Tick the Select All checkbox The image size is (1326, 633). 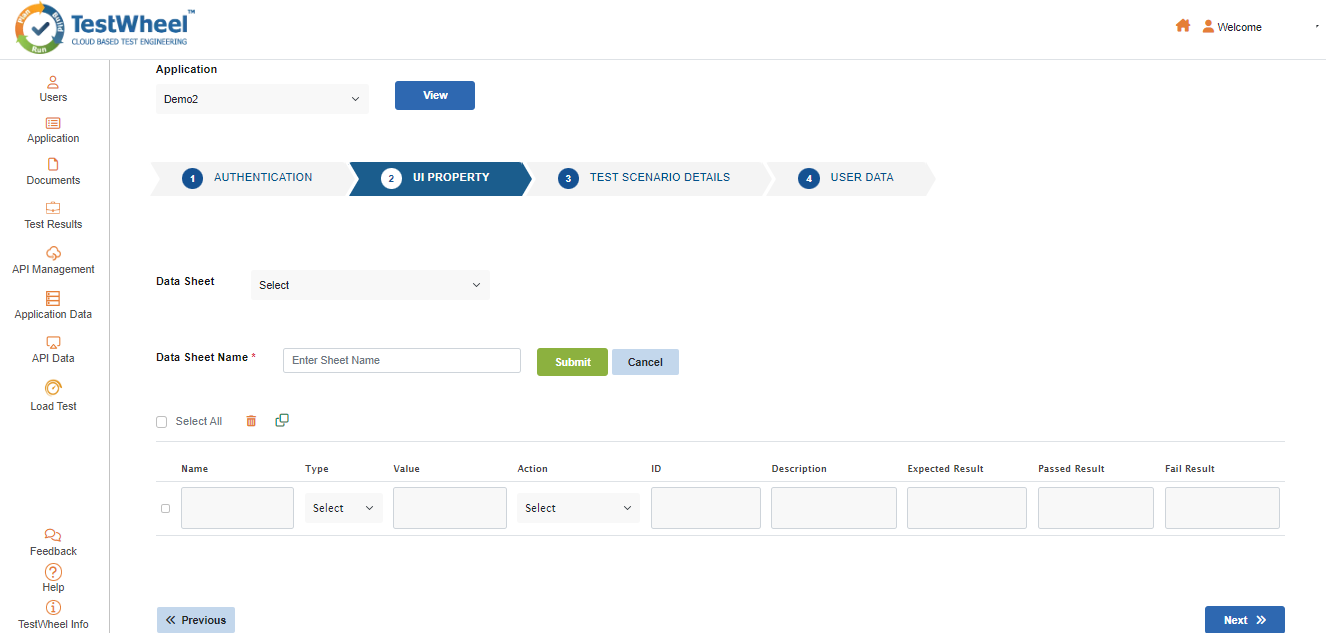click(162, 422)
